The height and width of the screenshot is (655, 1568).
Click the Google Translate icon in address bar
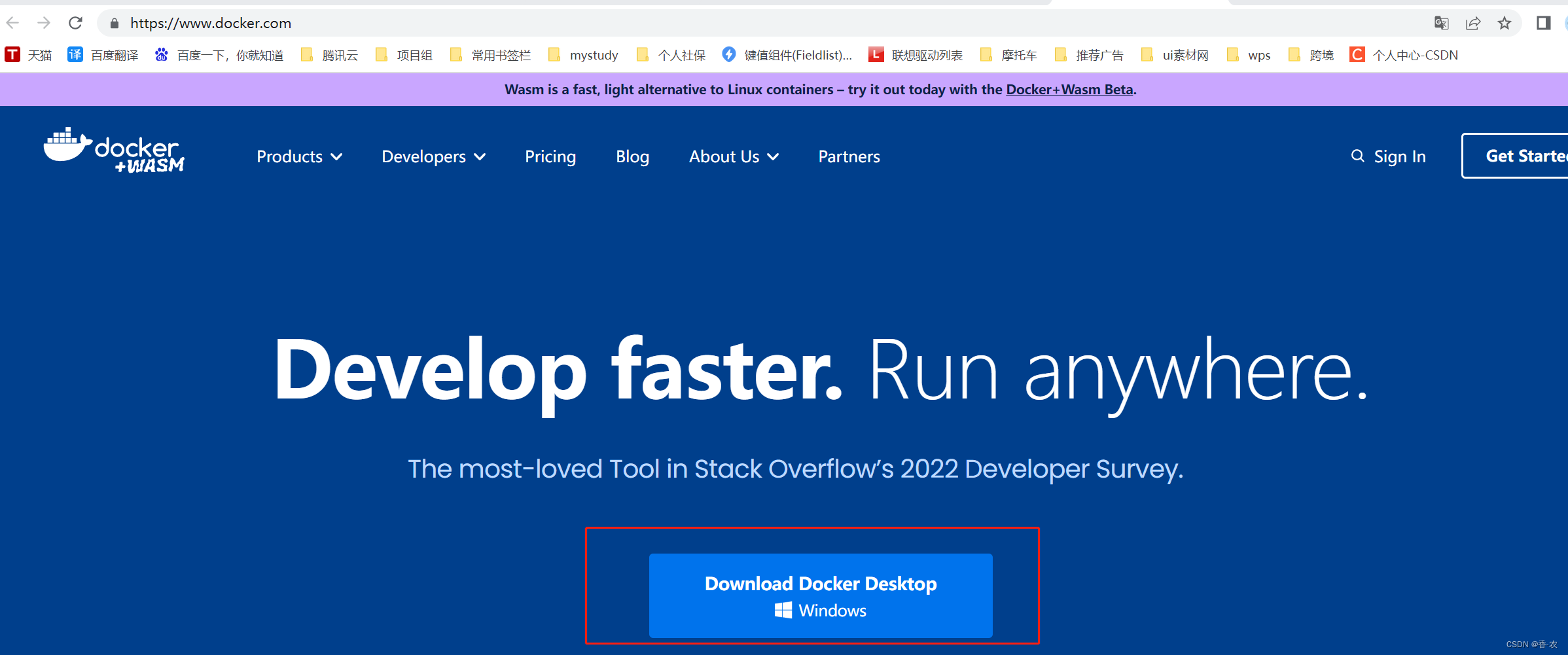point(1441,23)
